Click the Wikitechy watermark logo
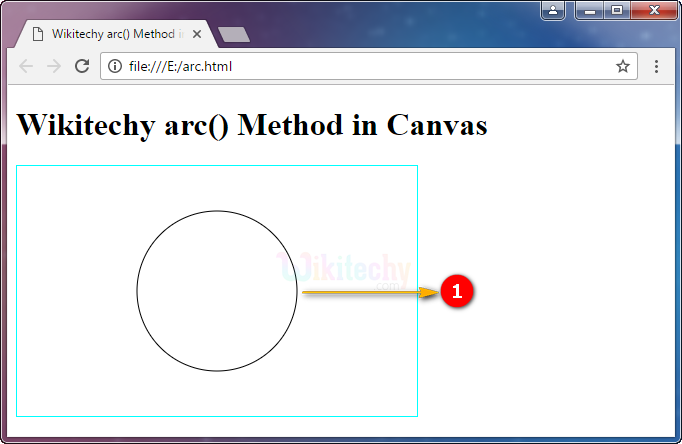 tap(345, 269)
